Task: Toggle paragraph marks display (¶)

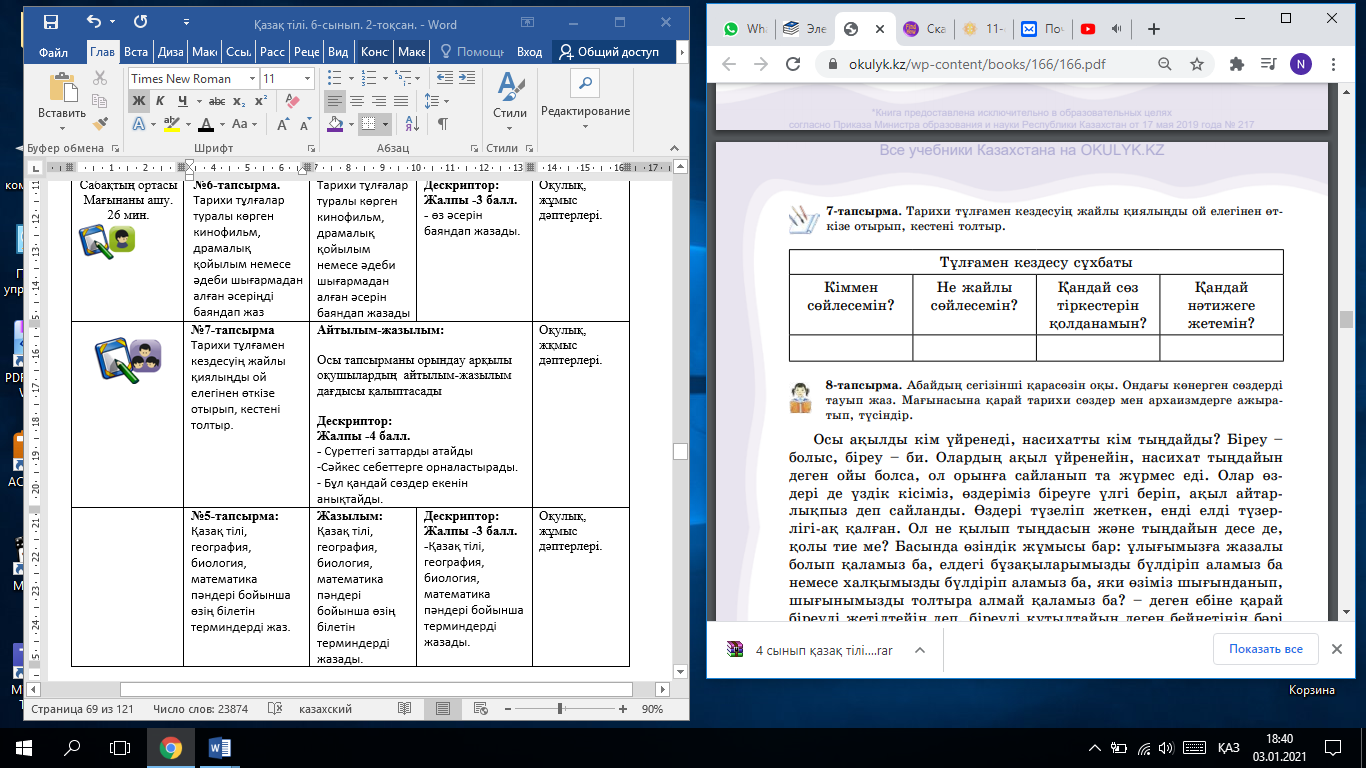Action: (x=441, y=124)
